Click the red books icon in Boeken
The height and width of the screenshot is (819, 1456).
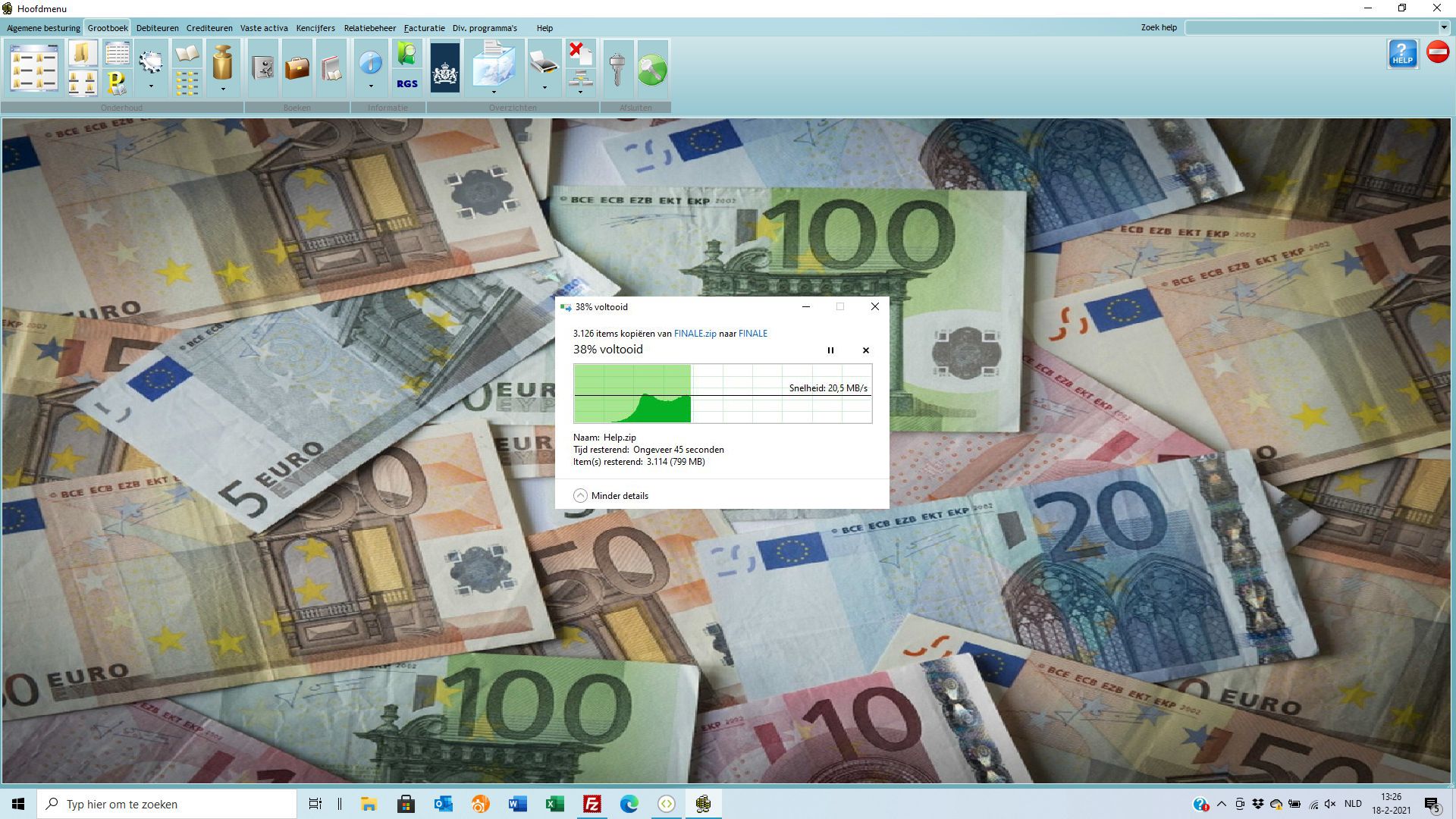(x=331, y=67)
